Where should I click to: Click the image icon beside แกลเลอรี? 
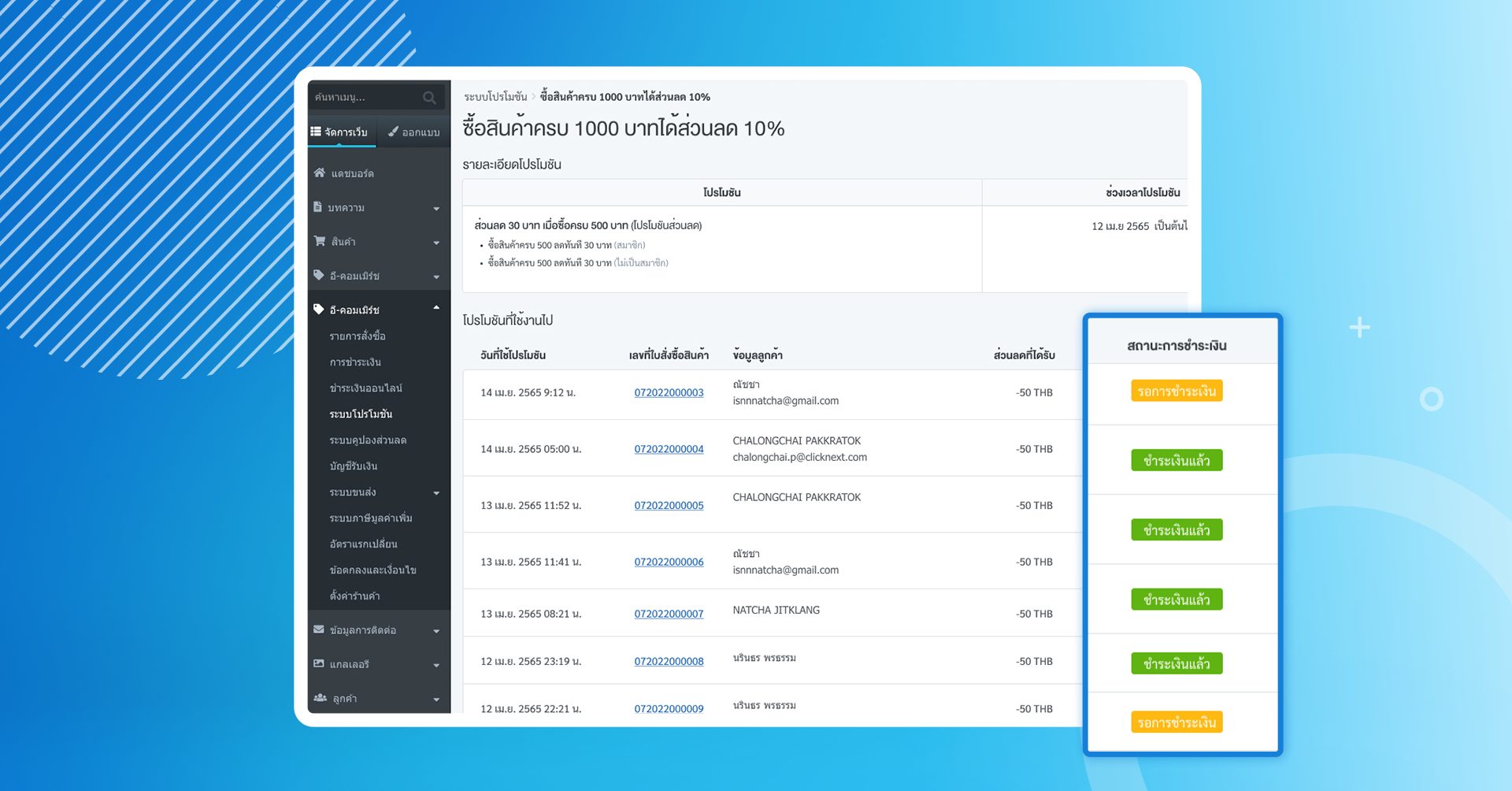[319, 664]
